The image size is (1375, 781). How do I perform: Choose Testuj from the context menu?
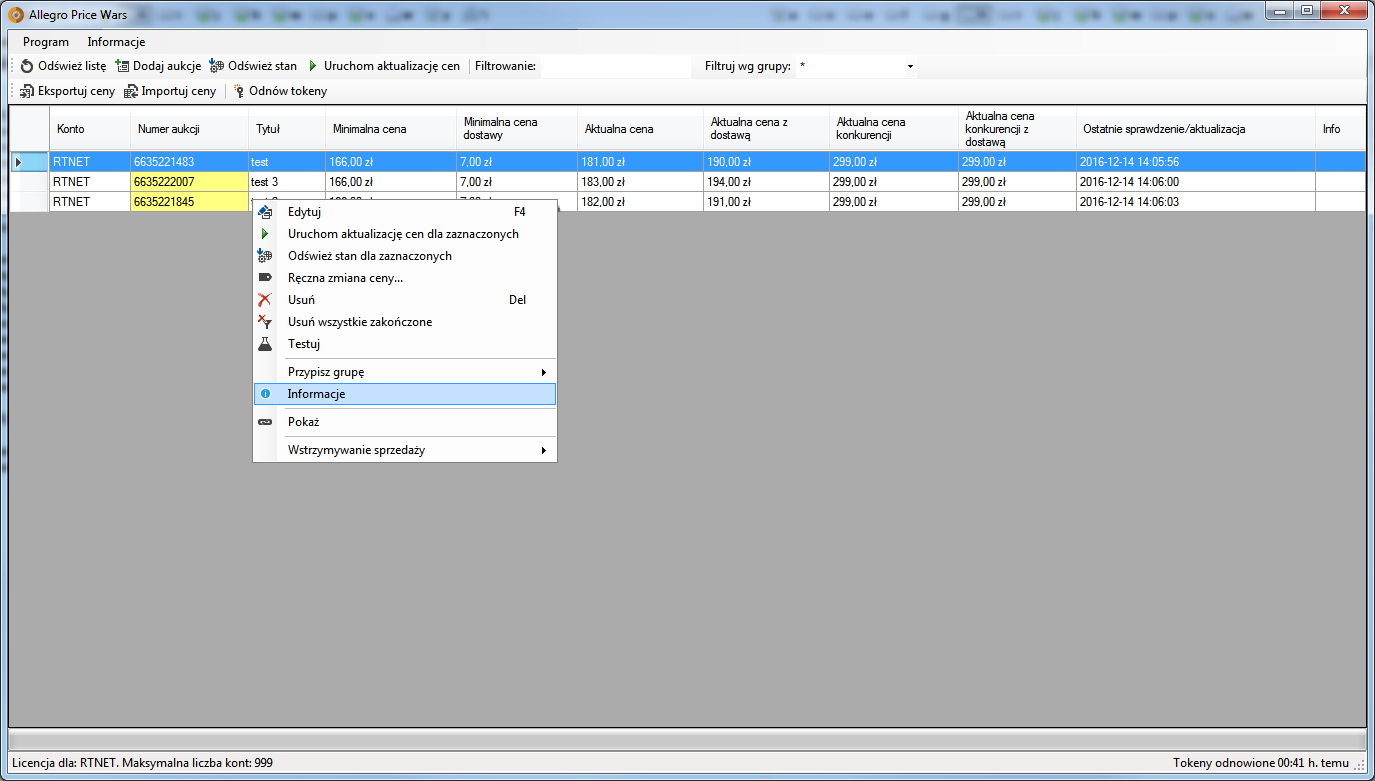click(405, 344)
